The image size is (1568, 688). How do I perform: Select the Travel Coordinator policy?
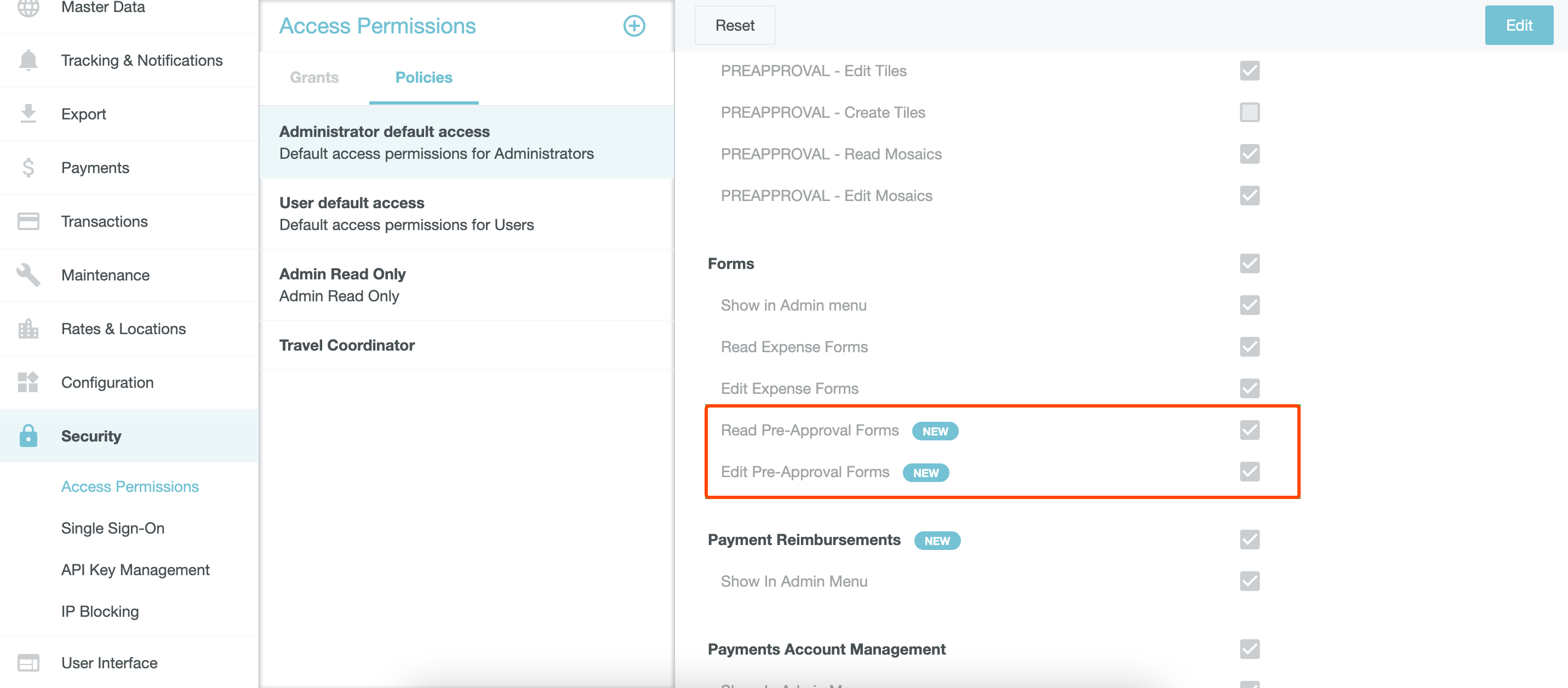point(347,345)
